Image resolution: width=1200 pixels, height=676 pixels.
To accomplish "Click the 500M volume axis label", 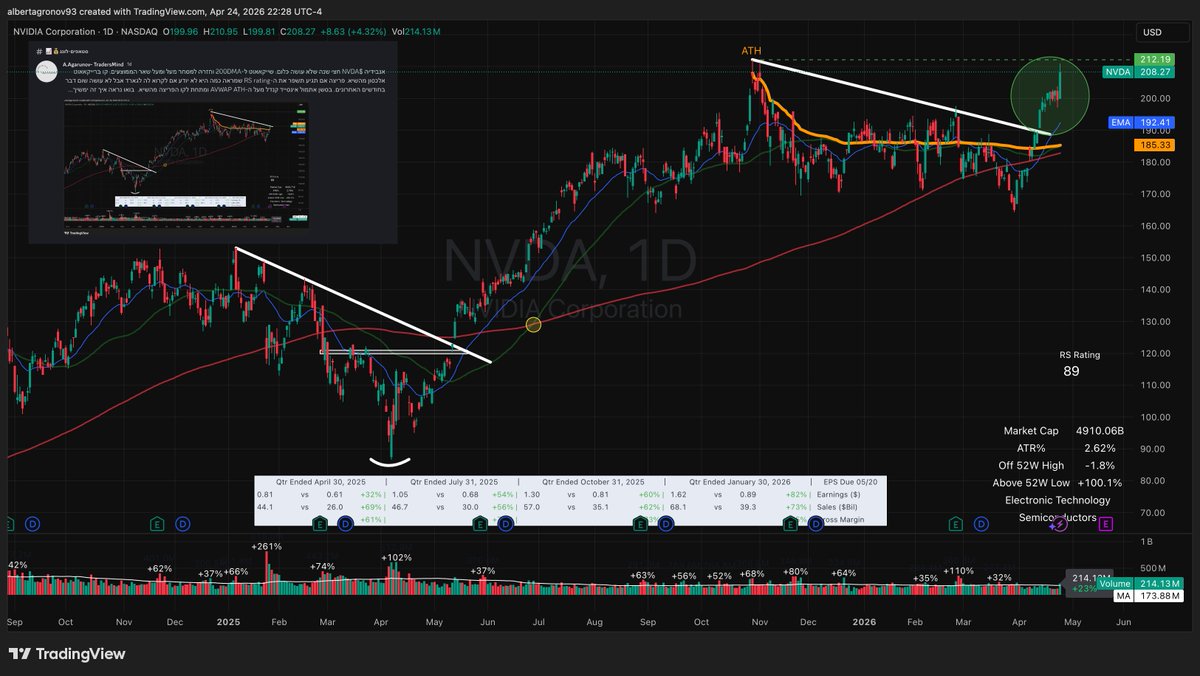I will (x=1151, y=568).
